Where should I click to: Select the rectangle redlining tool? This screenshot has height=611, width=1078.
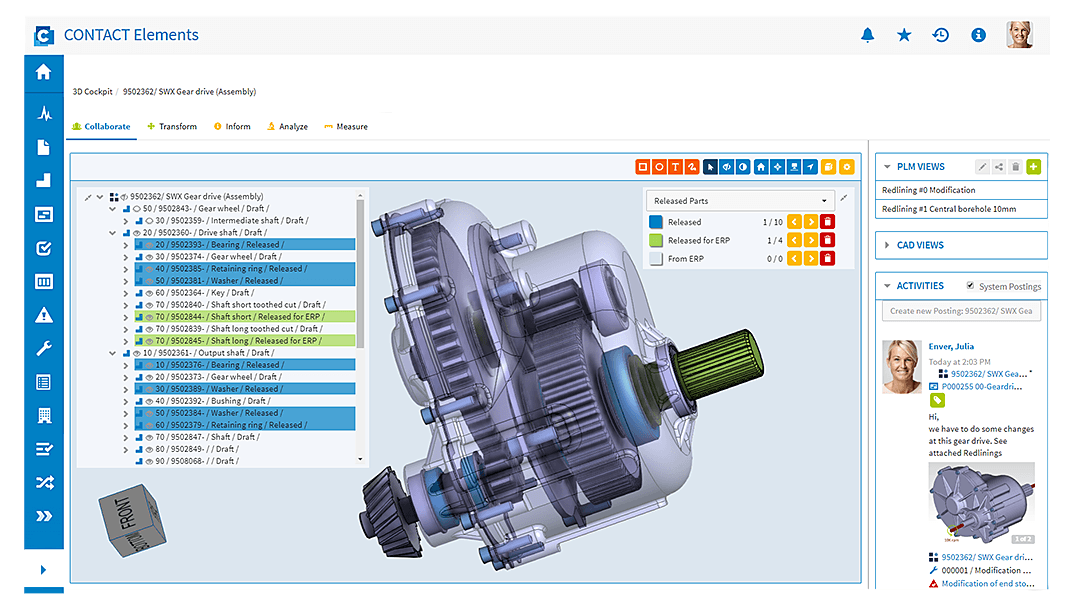tap(643, 167)
